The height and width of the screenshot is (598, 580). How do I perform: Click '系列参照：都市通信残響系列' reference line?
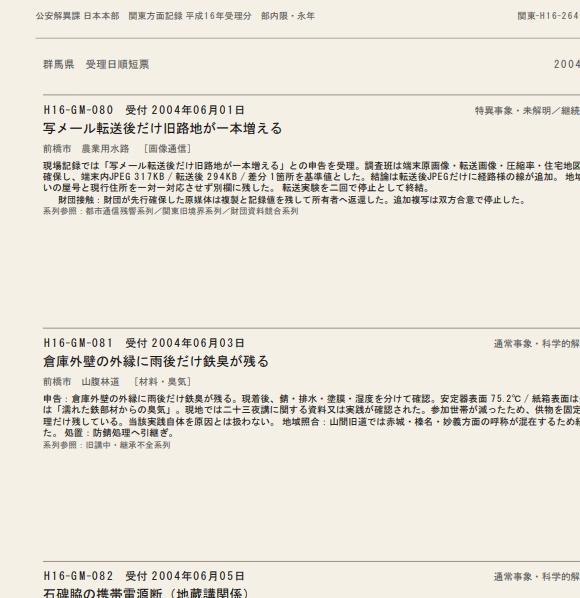pos(170,211)
